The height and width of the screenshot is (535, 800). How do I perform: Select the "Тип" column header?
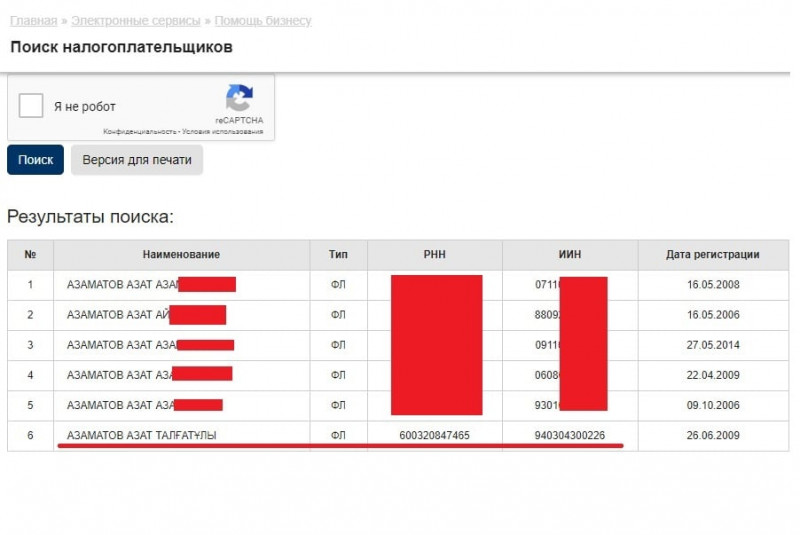[x=338, y=255]
